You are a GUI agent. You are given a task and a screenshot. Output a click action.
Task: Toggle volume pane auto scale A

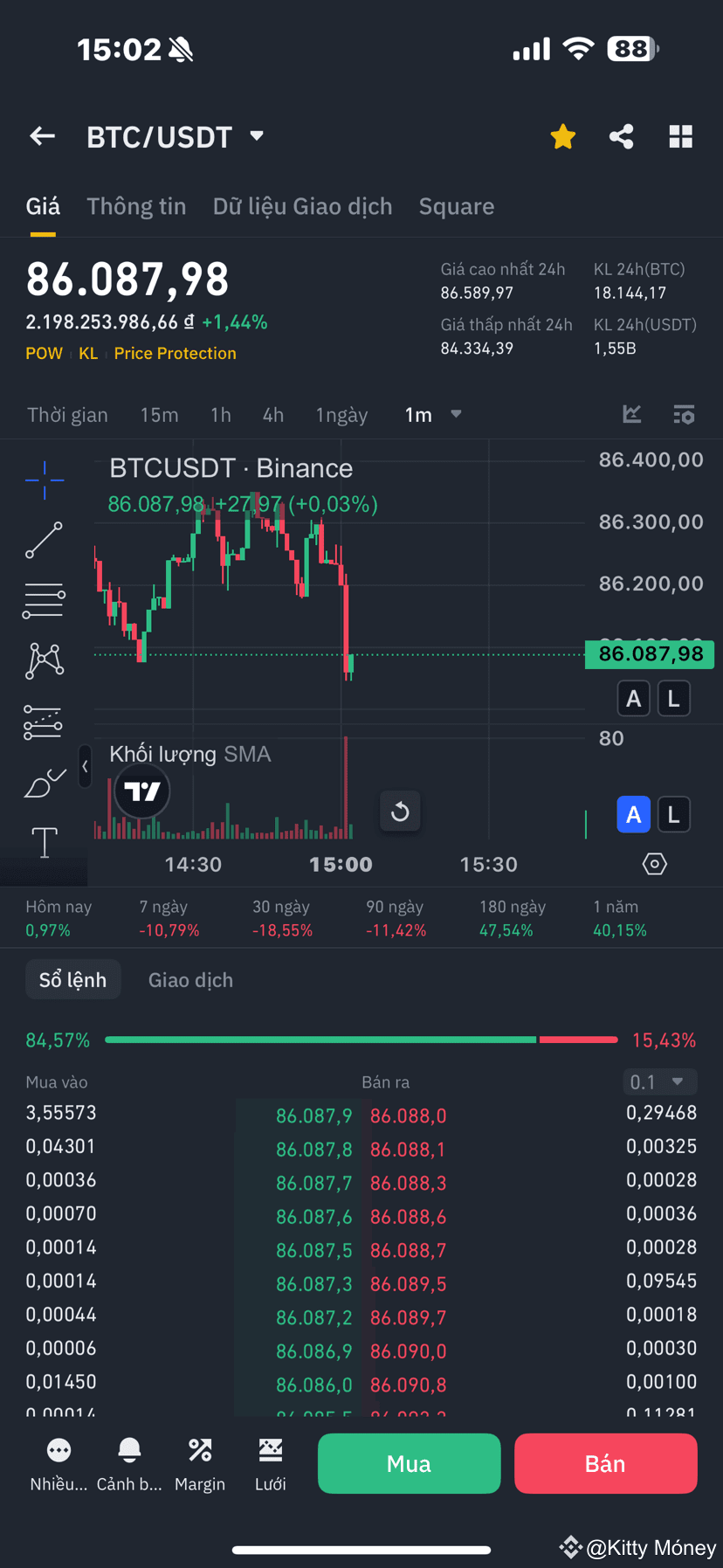pyautogui.click(x=634, y=815)
